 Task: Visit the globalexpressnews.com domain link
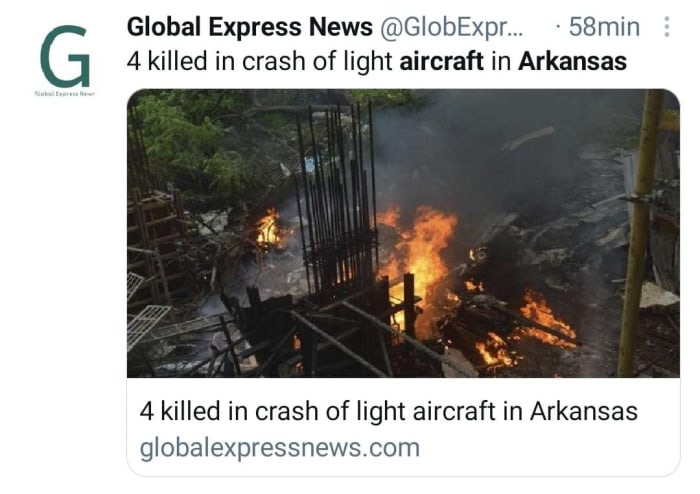pos(279,448)
